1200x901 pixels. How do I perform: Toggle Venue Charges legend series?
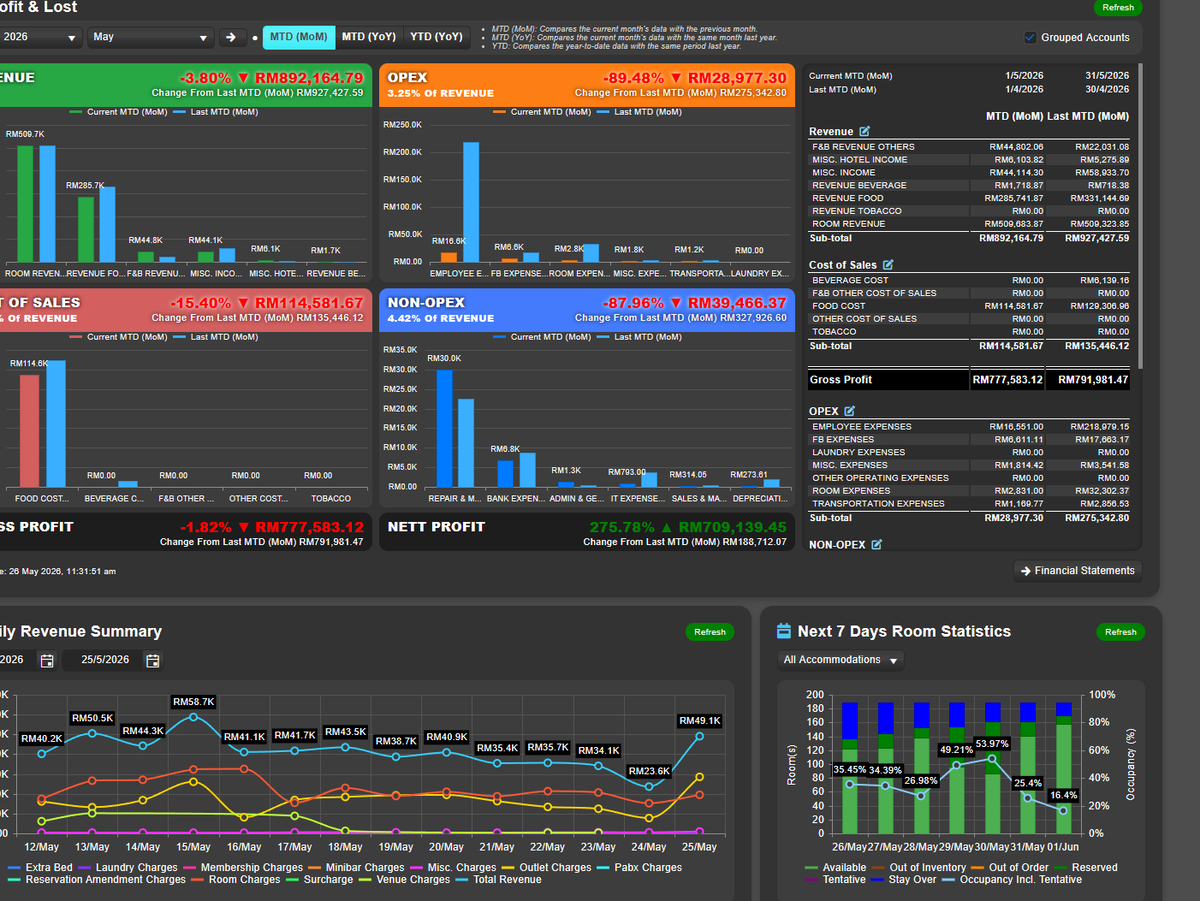pyautogui.click(x=404, y=880)
